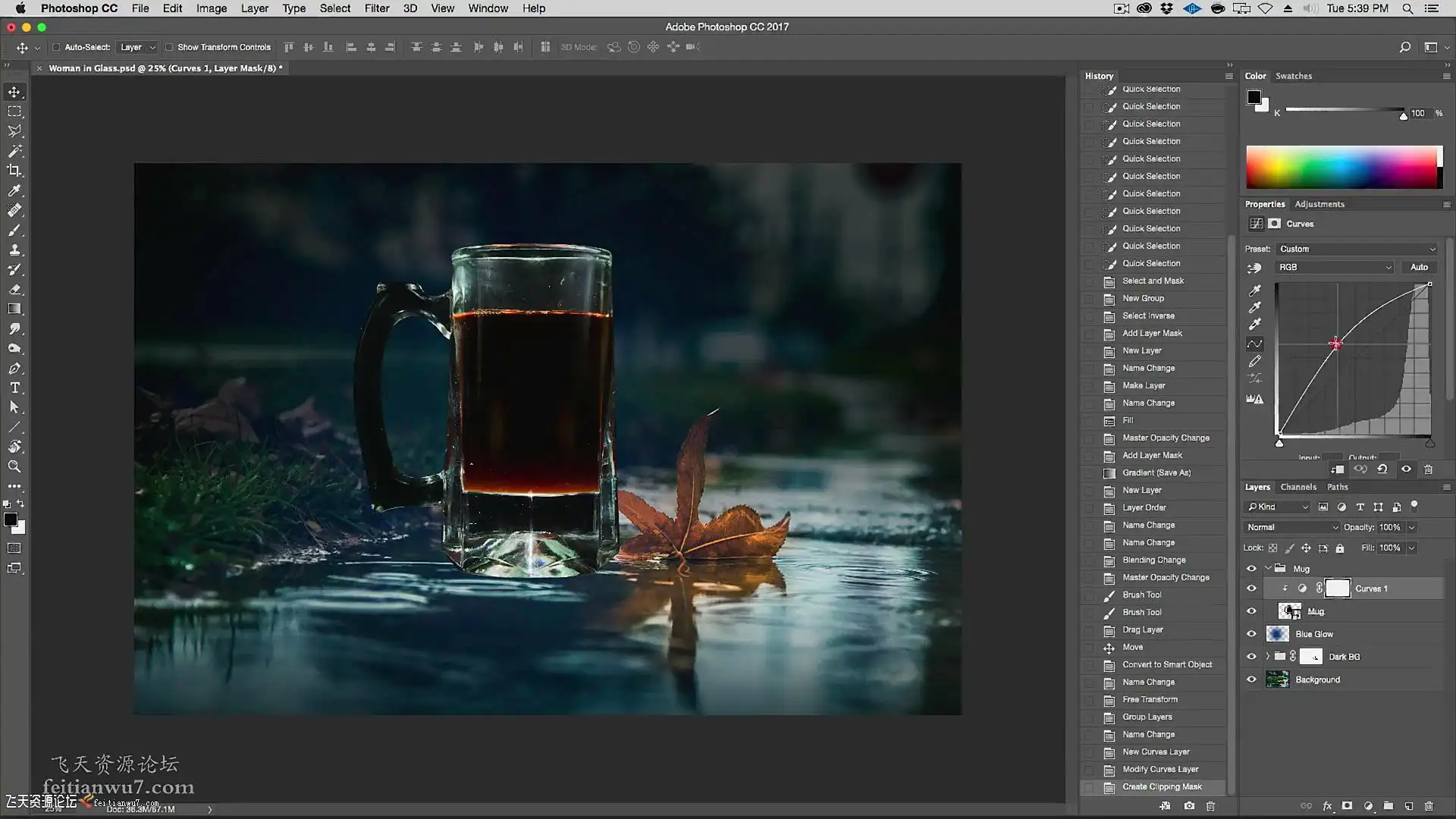Select the Background layer thumbnail
The width and height of the screenshot is (1456, 819).
pos(1277,679)
